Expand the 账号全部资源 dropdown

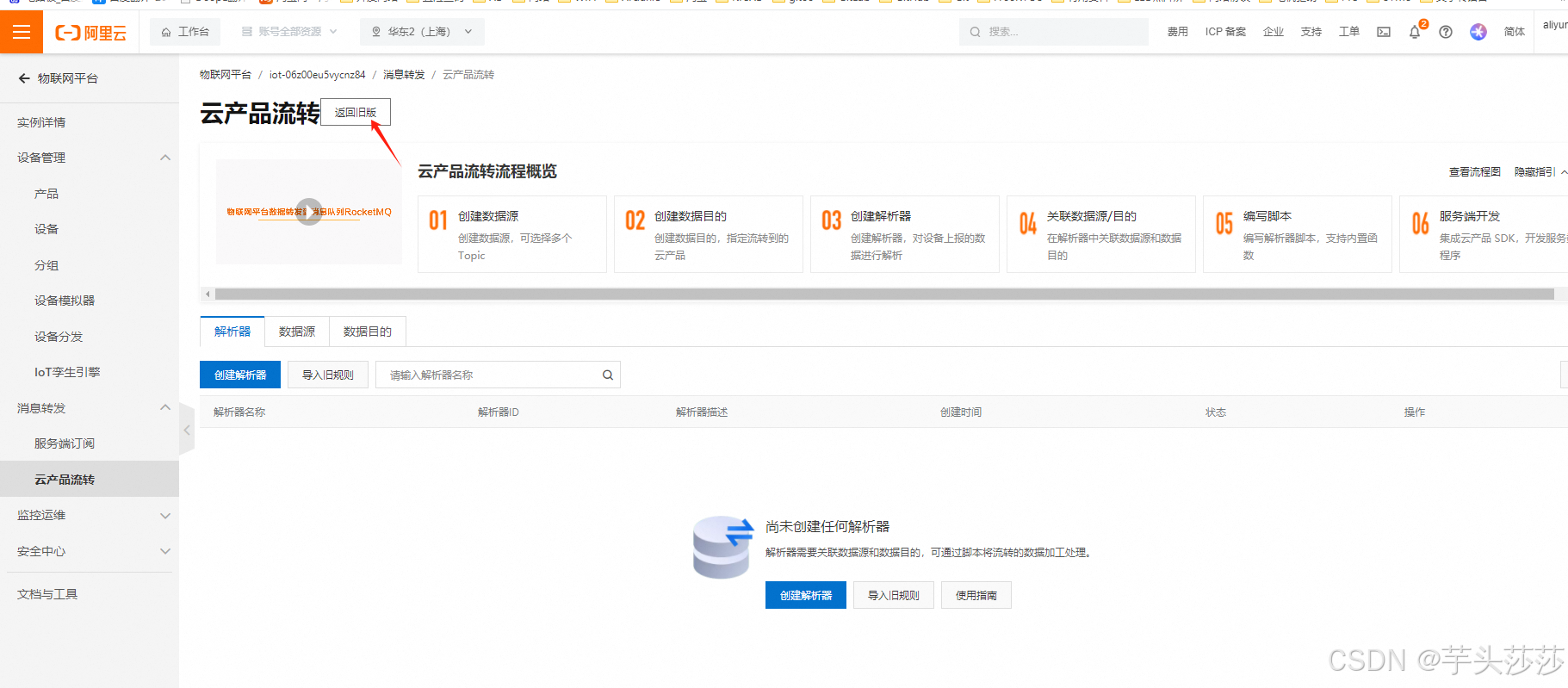coord(289,32)
